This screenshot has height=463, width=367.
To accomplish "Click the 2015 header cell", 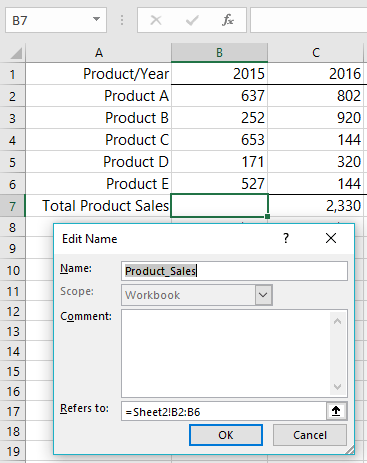I will click(x=219, y=74).
